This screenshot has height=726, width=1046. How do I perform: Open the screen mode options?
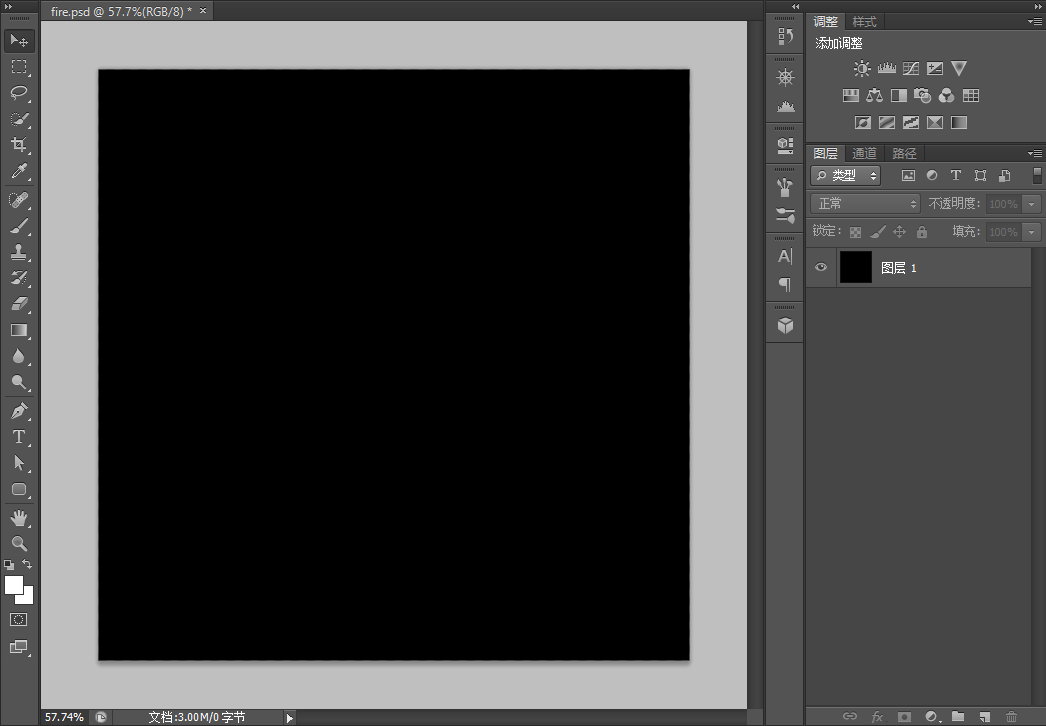point(19,647)
